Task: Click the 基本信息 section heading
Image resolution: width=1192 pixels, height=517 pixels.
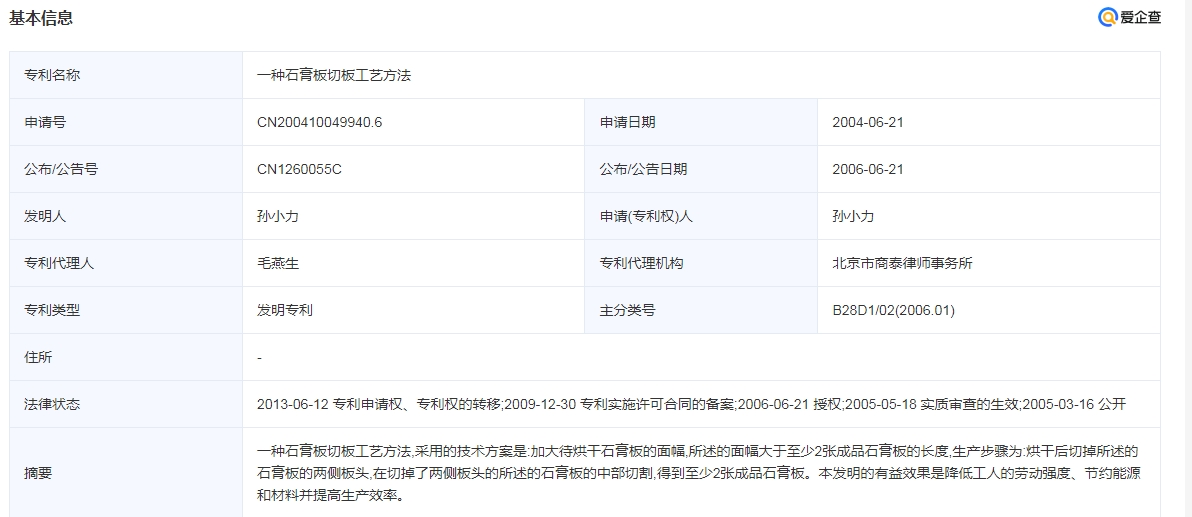Action: [x=41, y=18]
